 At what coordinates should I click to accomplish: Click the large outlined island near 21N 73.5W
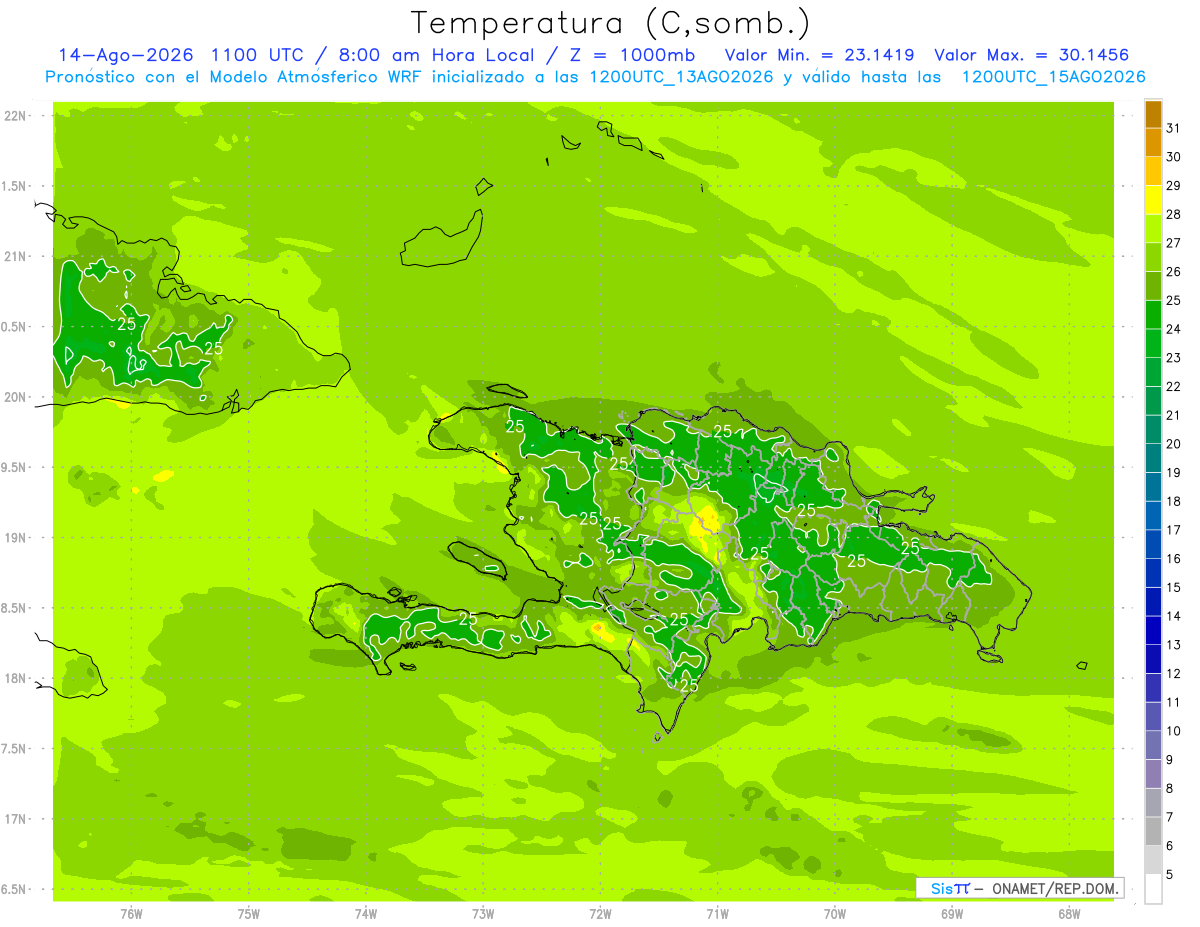coord(442,240)
